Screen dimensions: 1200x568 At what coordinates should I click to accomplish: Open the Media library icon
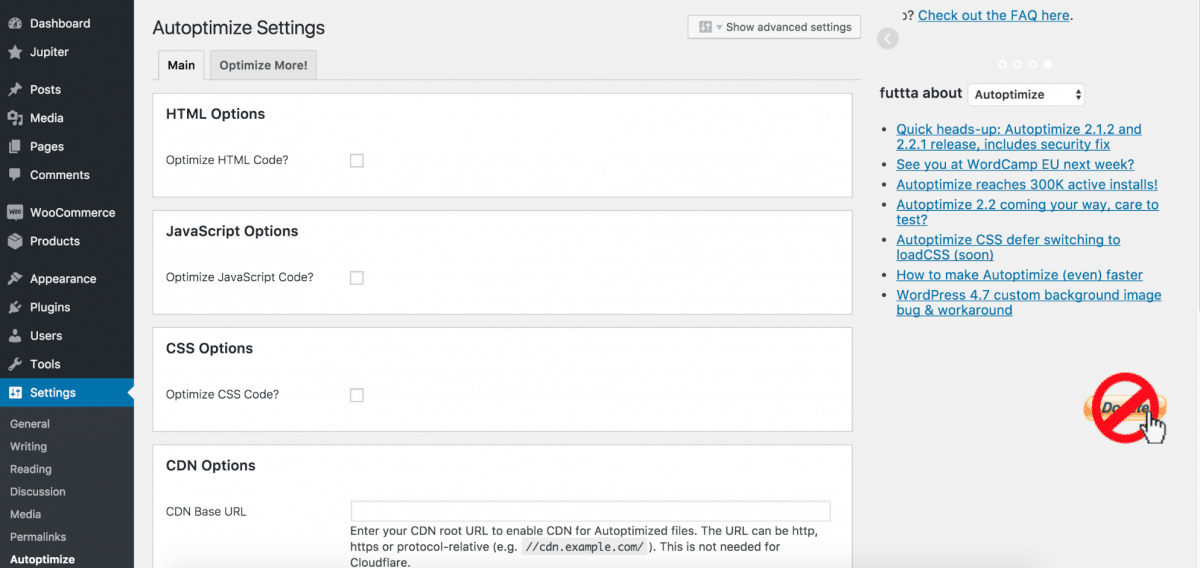(x=15, y=118)
